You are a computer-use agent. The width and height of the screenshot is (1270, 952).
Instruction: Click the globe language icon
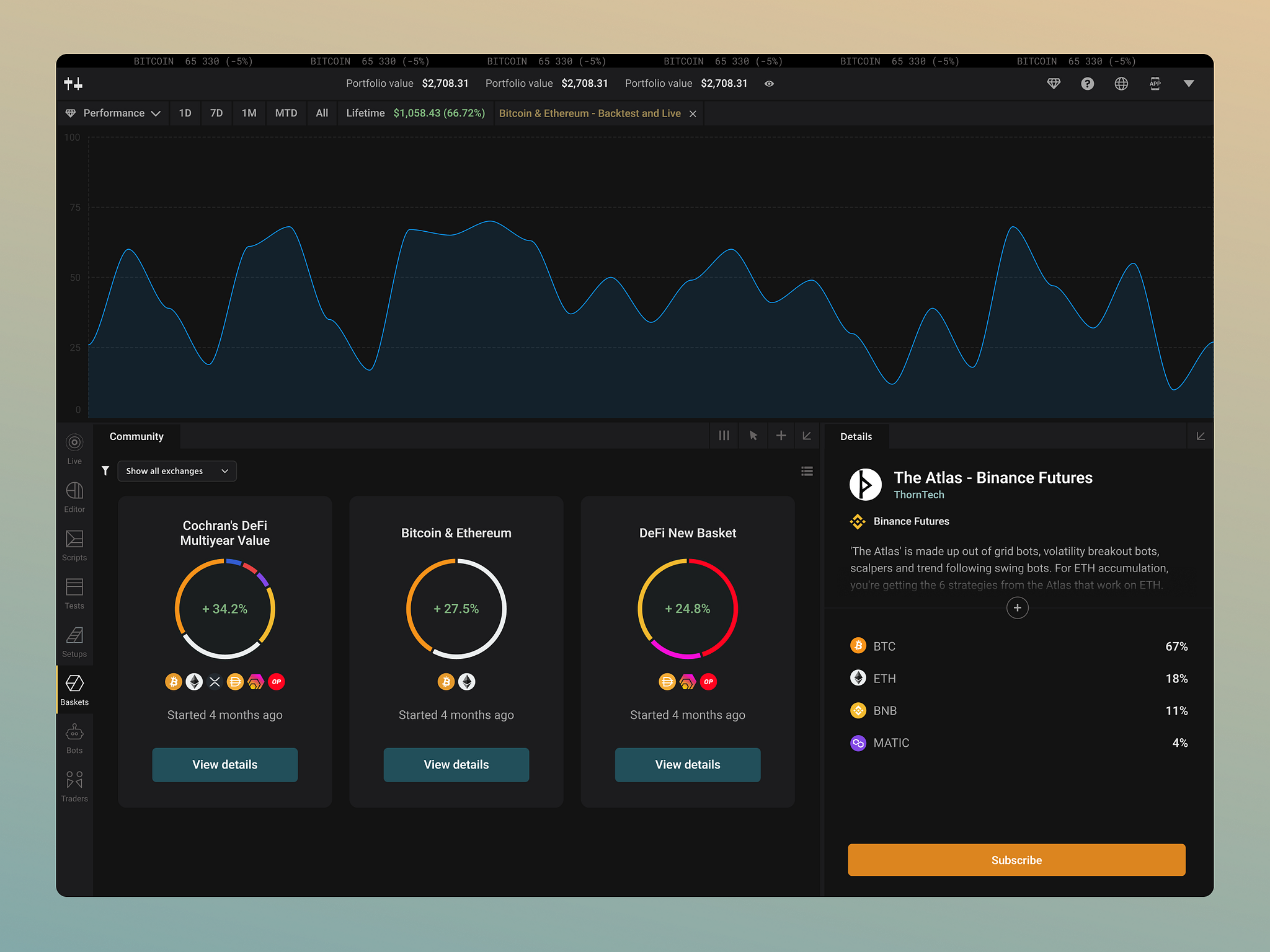coord(1121,84)
